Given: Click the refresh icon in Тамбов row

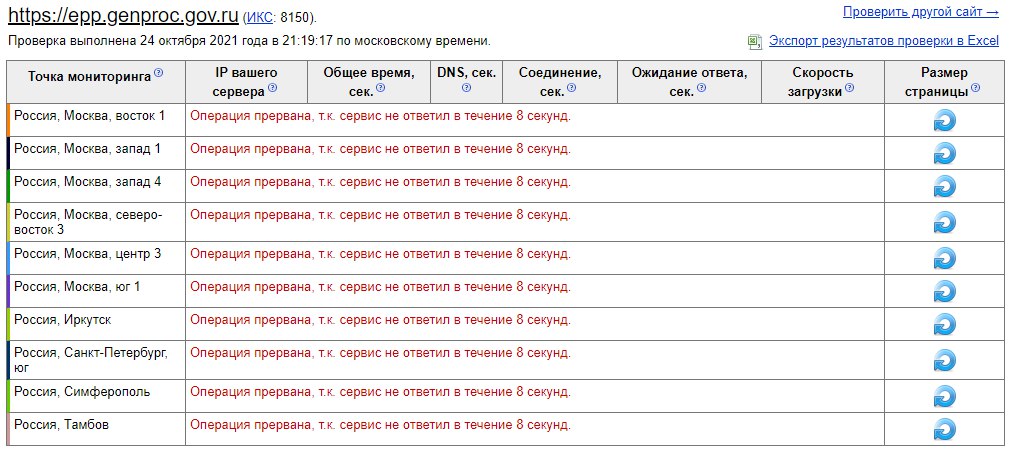Looking at the screenshot, I should tap(944, 430).
